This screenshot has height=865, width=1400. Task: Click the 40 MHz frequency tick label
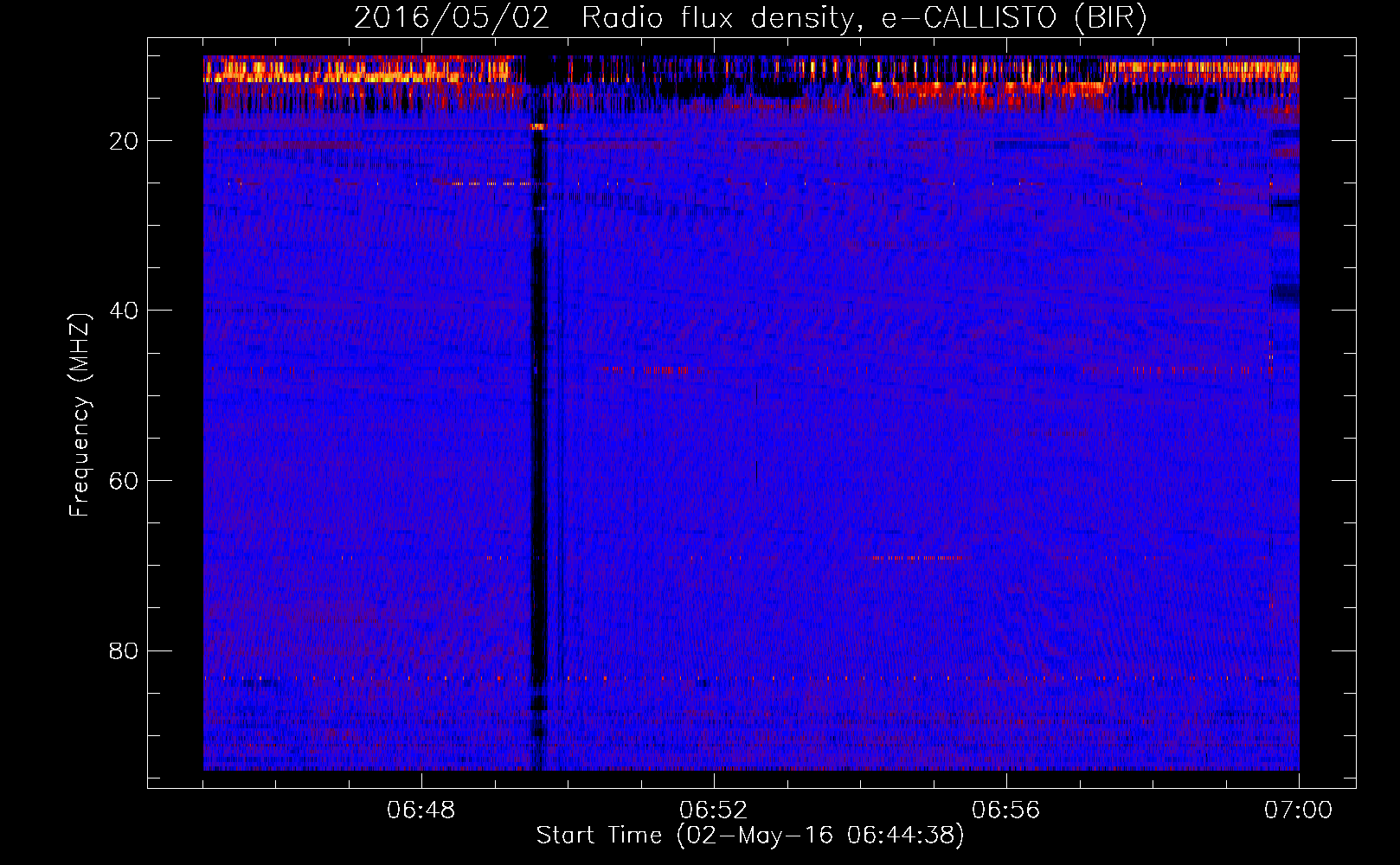124,311
